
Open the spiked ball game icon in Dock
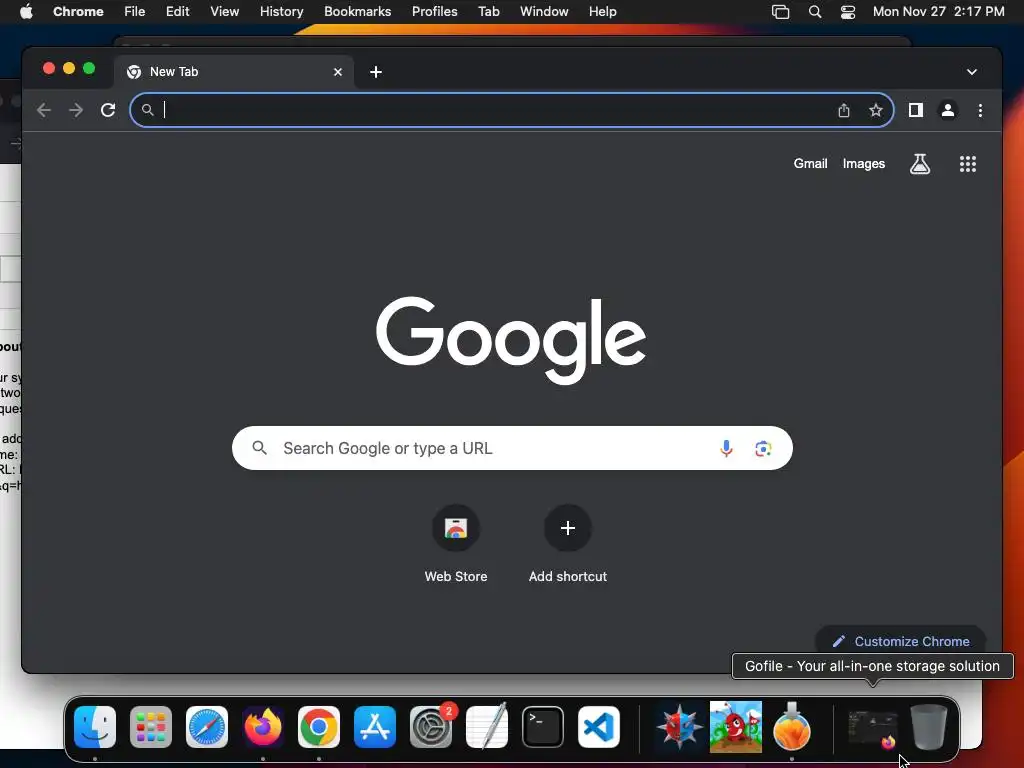(x=679, y=727)
